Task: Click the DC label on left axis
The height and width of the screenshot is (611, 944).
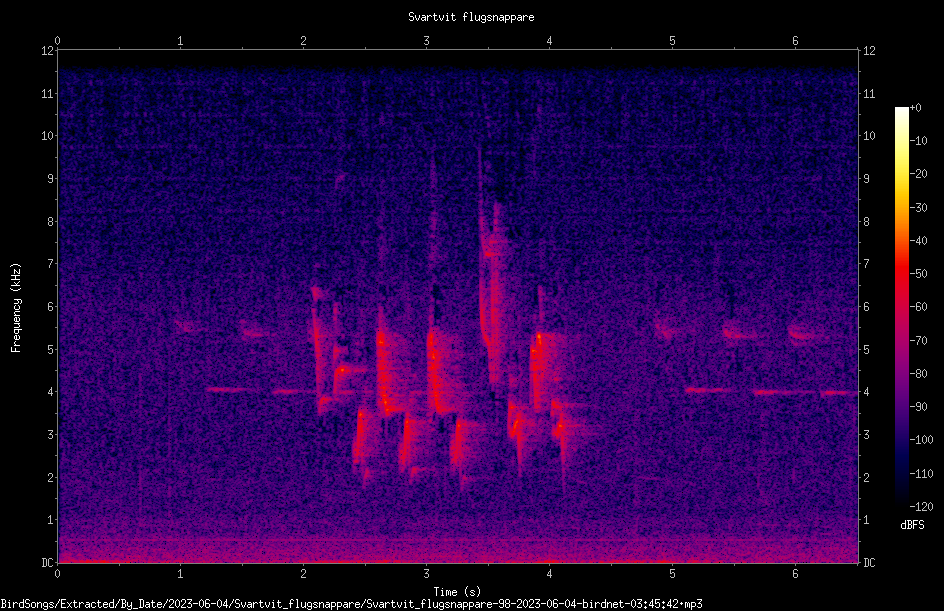Action: (48, 562)
